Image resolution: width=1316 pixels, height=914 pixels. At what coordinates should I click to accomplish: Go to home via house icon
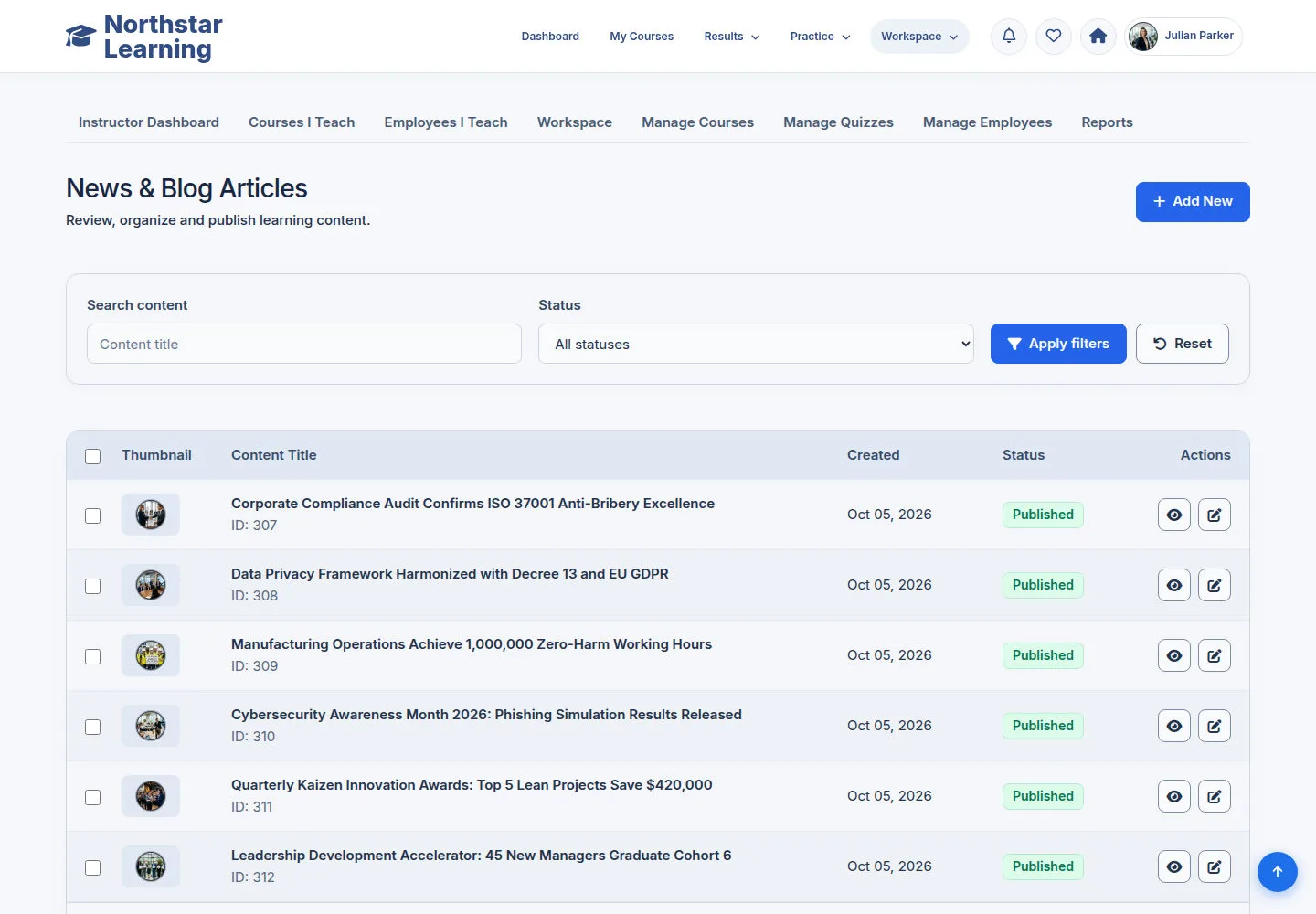pos(1098,37)
